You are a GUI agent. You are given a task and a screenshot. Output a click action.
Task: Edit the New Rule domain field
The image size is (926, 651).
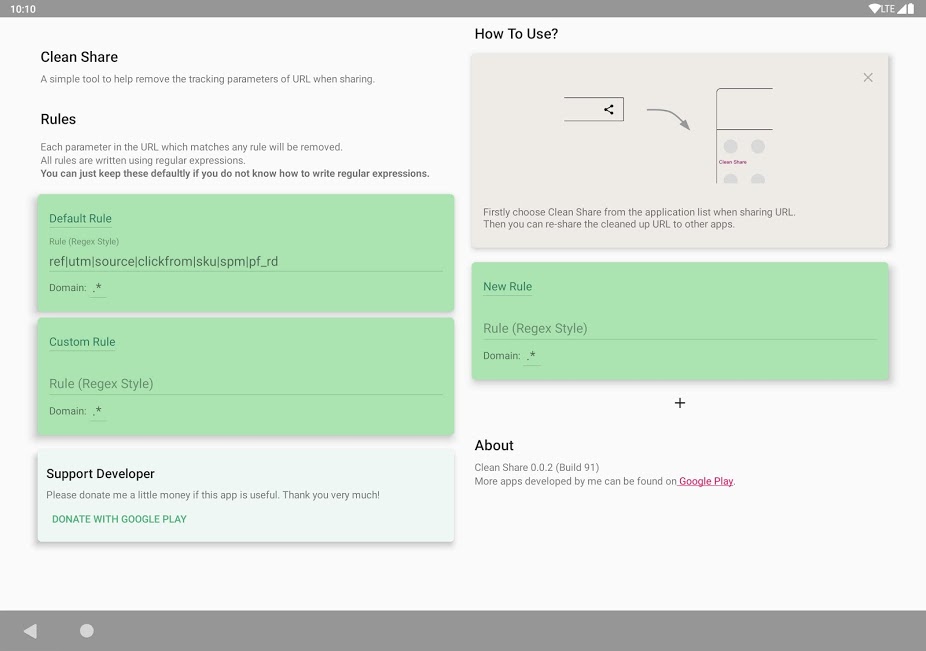532,356
